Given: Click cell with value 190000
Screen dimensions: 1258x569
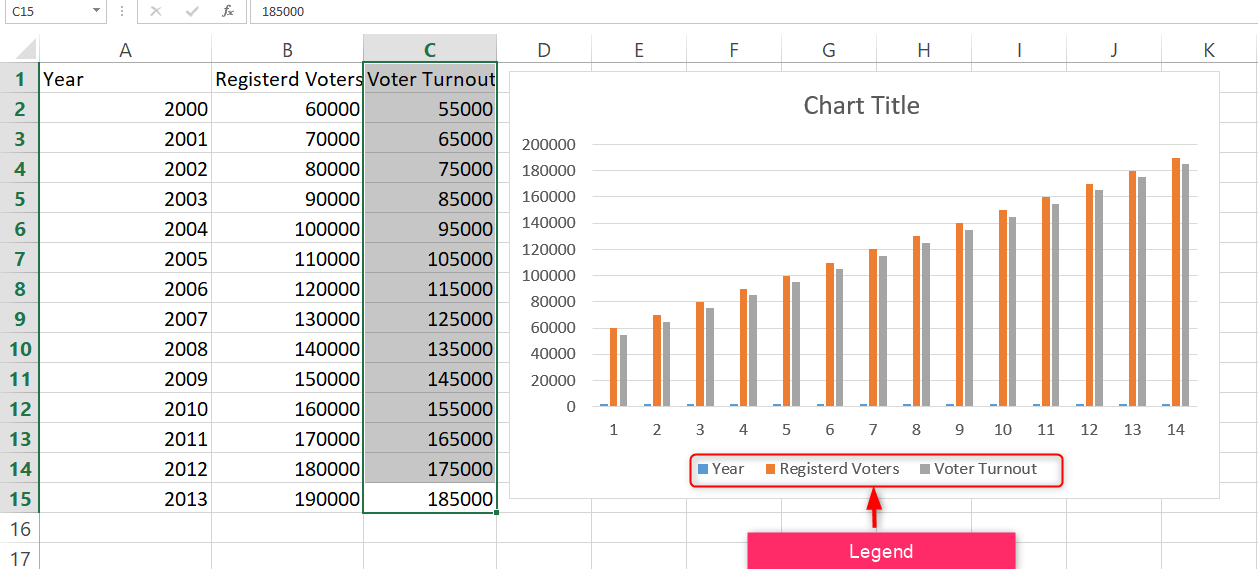Looking at the screenshot, I should click(287, 498).
